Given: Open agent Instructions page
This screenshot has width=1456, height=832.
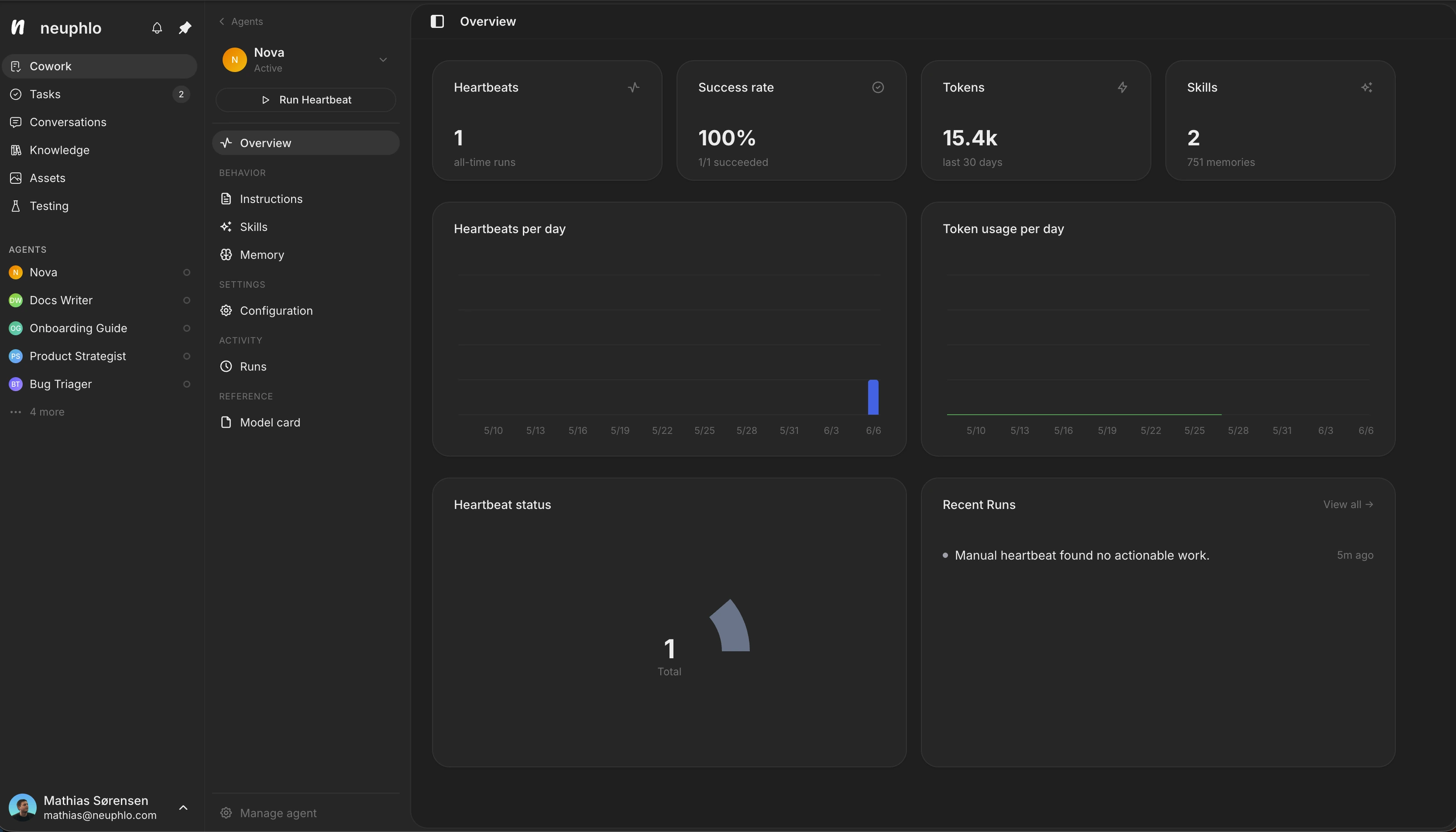Looking at the screenshot, I should pos(305,199).
